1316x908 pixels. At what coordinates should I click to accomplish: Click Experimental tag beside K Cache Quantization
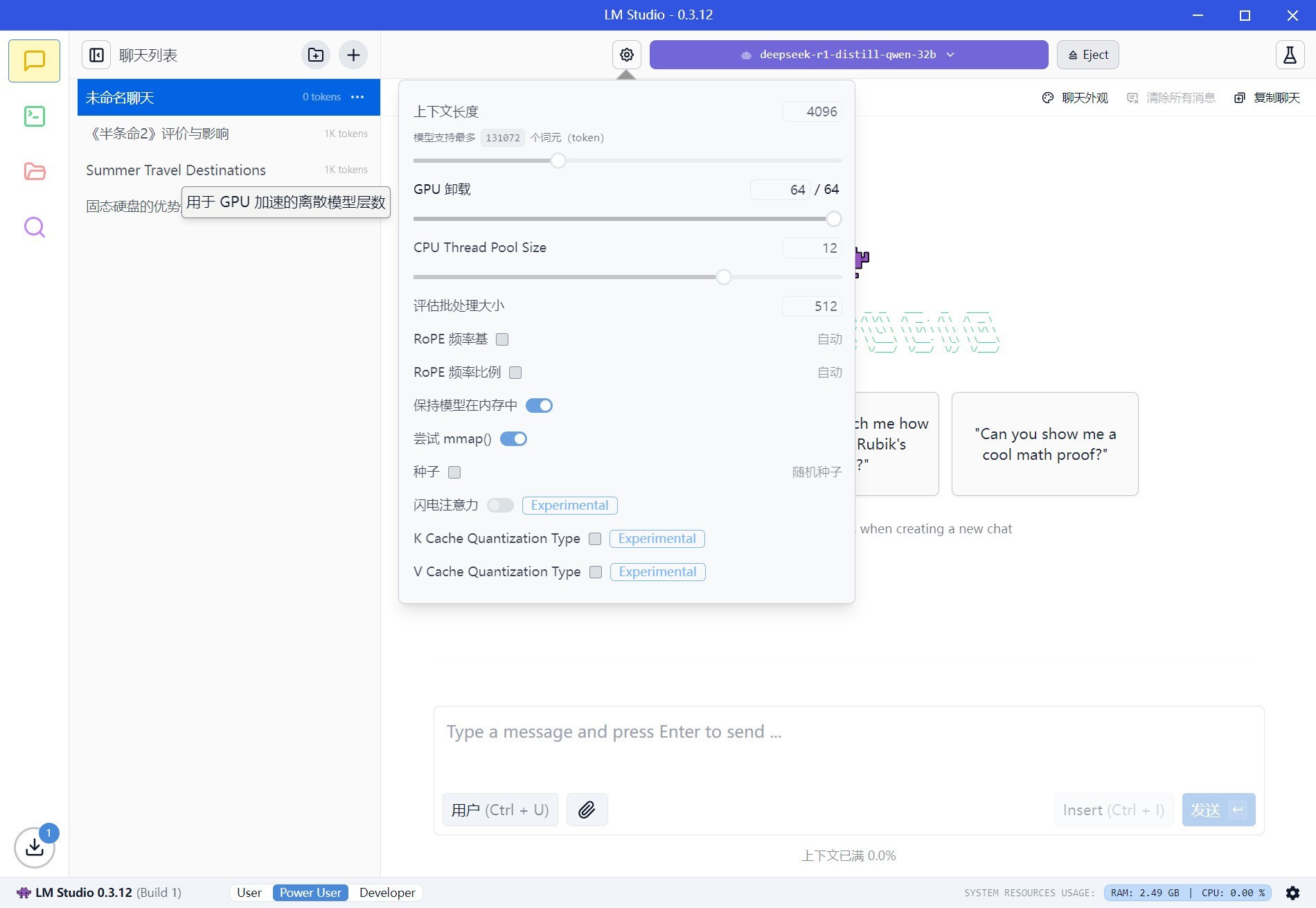click(x=657, y=539)
